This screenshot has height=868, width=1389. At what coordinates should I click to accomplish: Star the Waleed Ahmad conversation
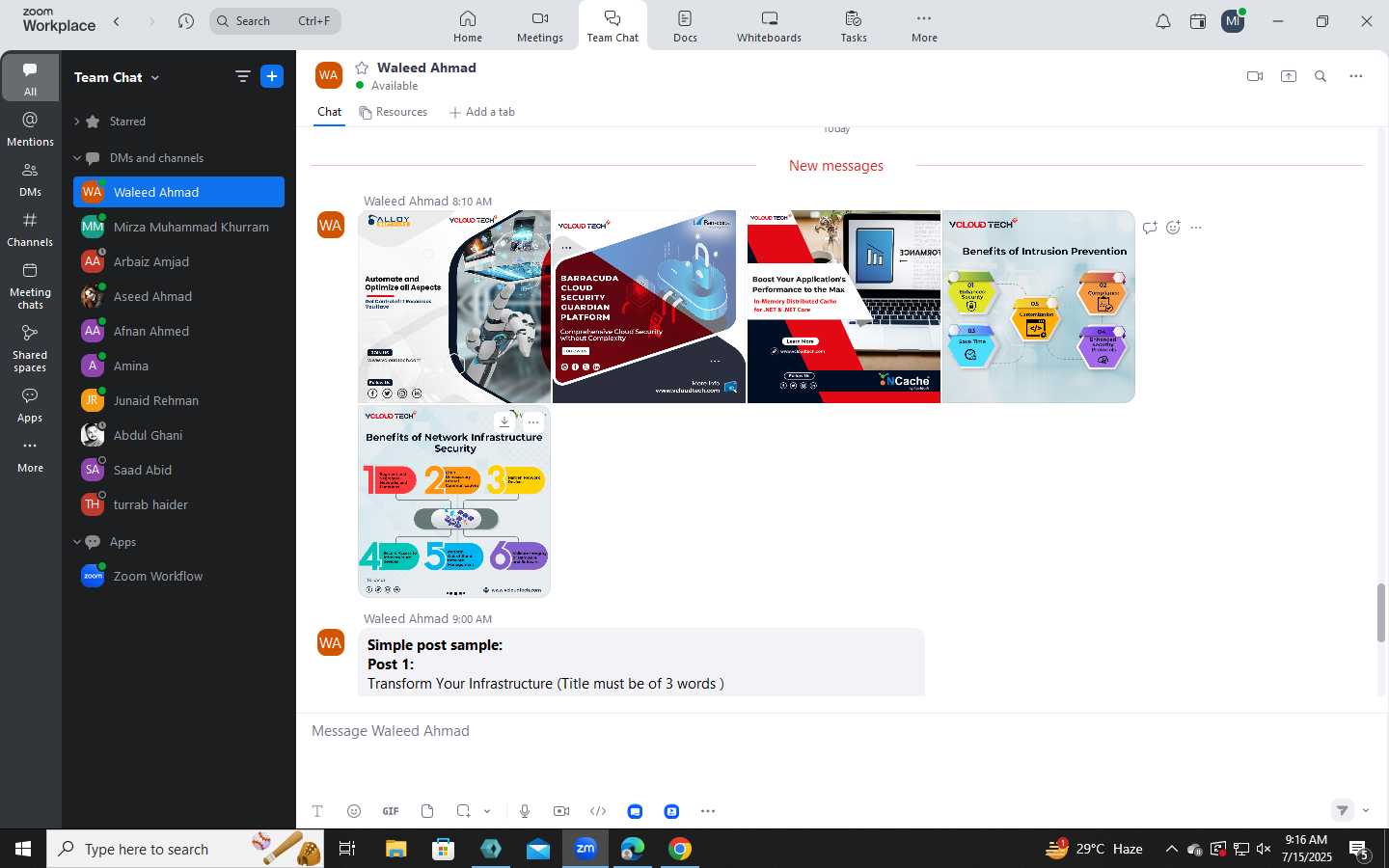[x=362, y=68]
